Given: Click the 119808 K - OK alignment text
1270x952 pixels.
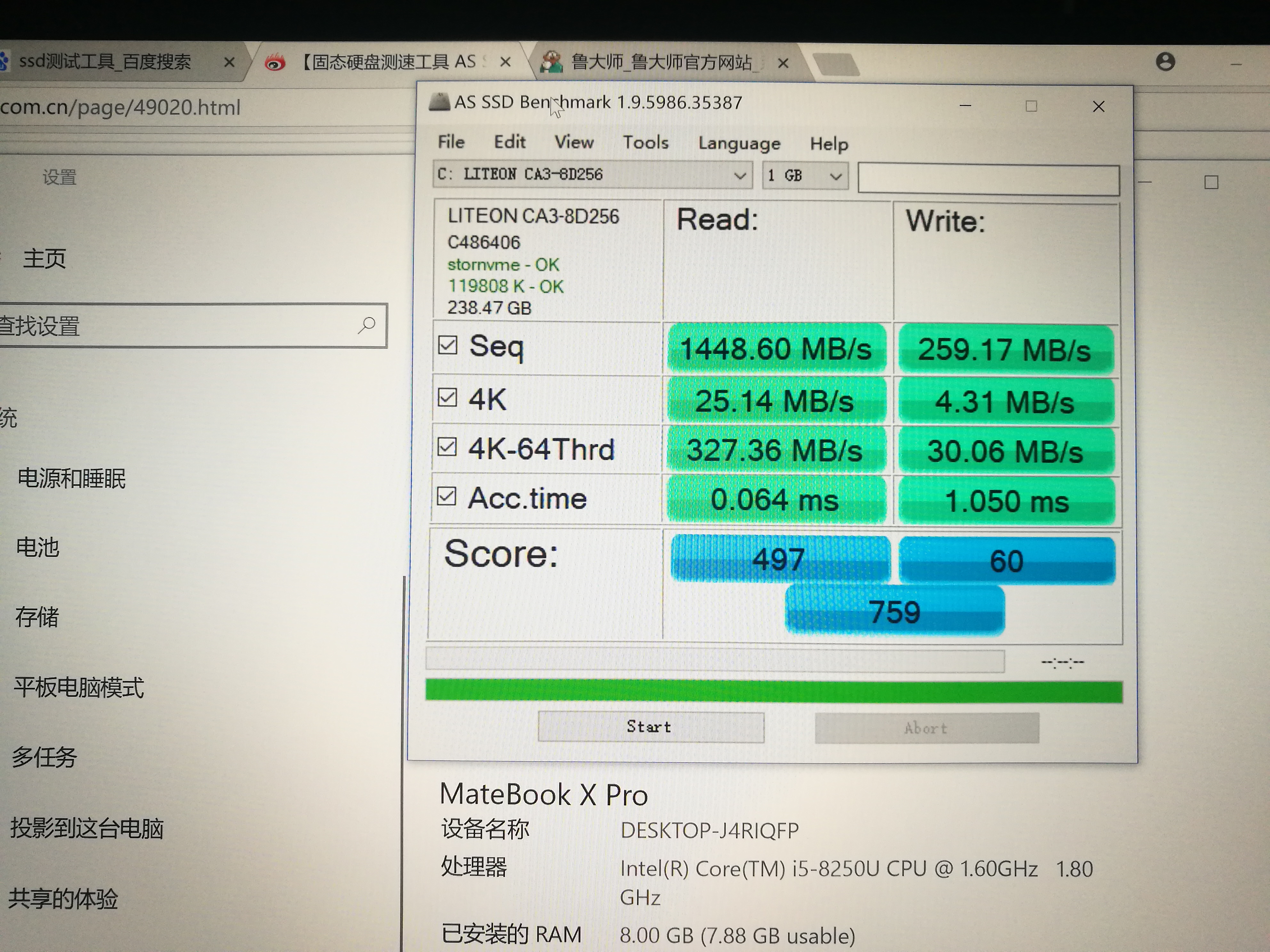Looking at the screenshot, I should [505, 286].
